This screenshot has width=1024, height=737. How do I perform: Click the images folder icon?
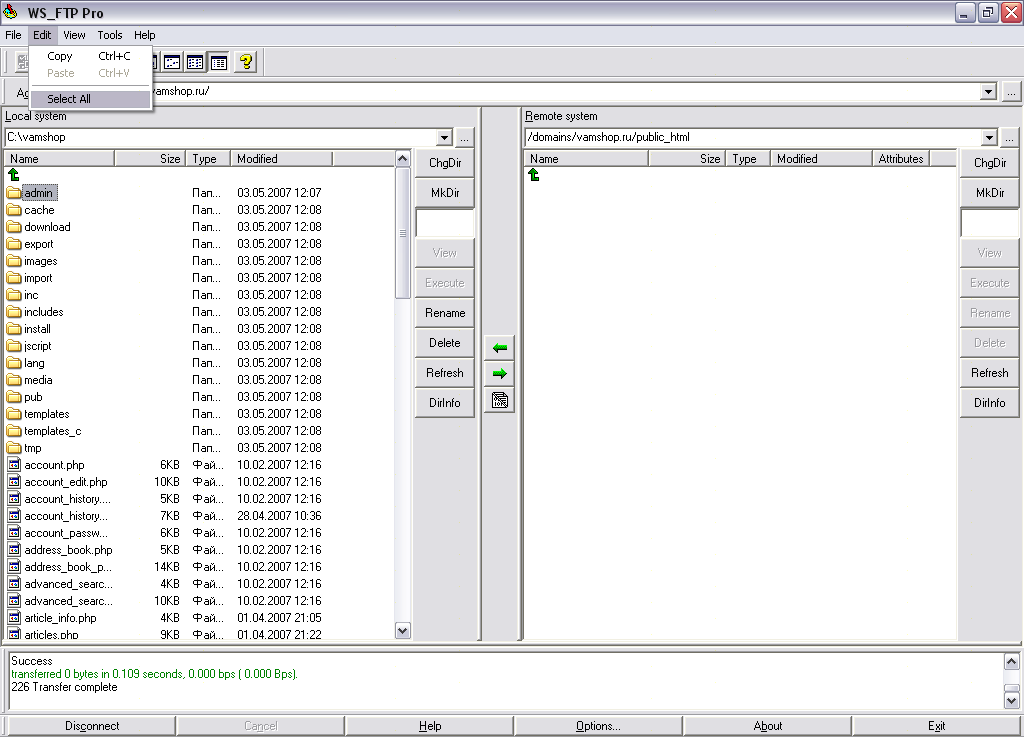(x=14, y=260)
